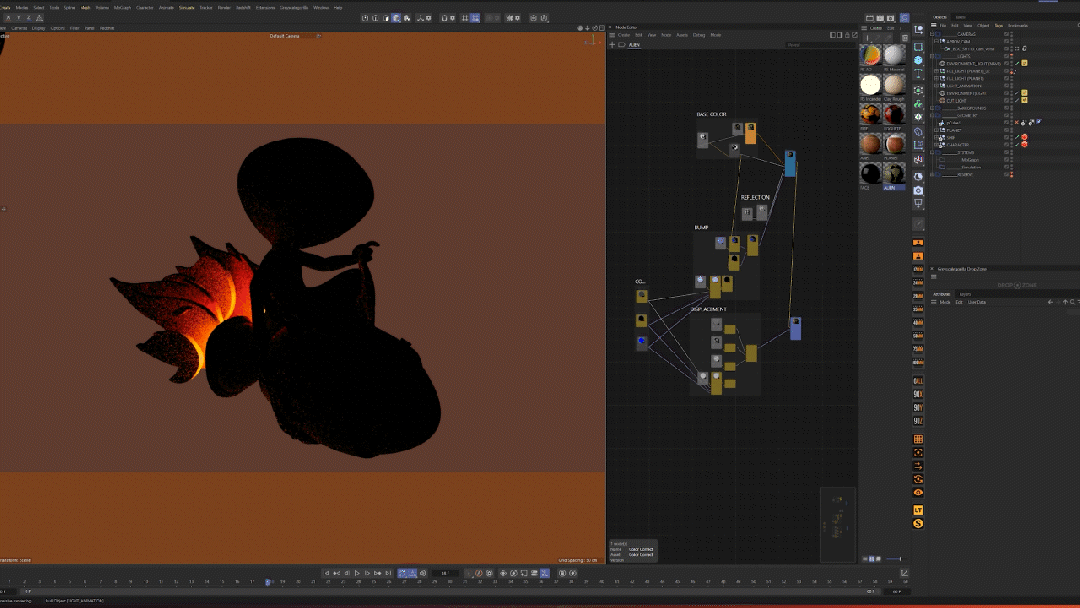The height and width of the screenshot is (608, 1080).
Task: Toggle layer checkbox for CAMERAS row
Action: (1006, 34)
